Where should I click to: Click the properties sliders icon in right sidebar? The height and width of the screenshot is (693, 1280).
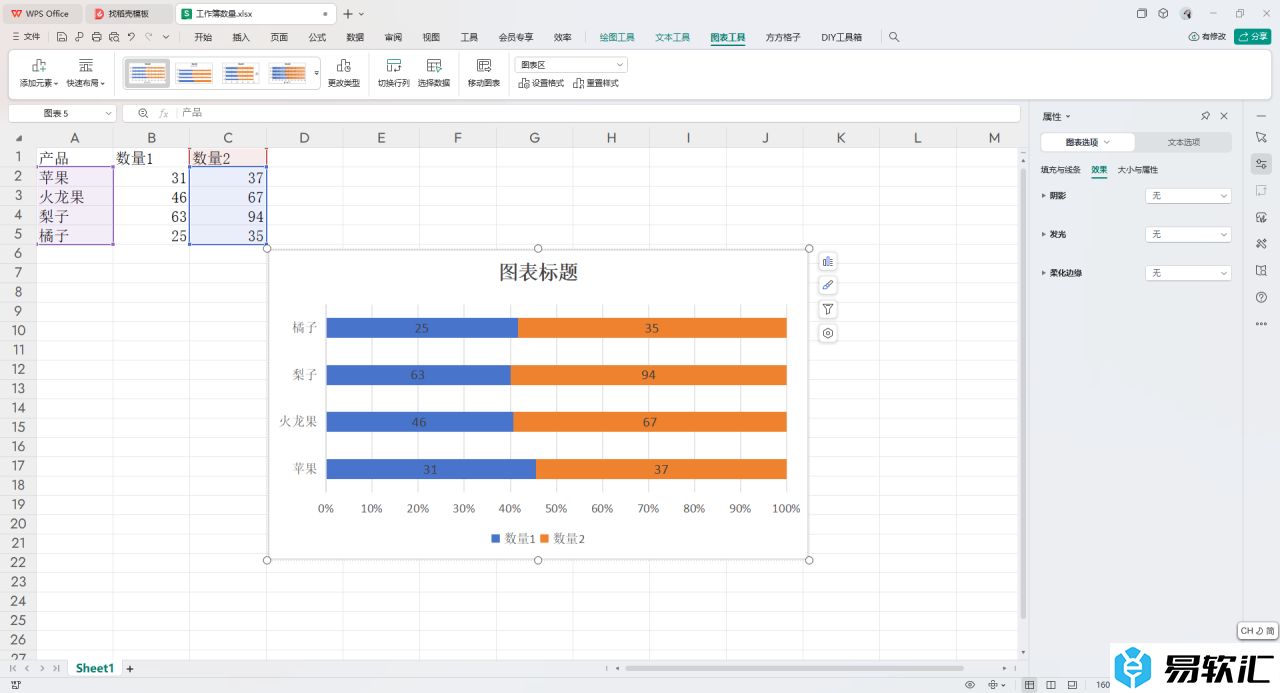point(1261,164)
